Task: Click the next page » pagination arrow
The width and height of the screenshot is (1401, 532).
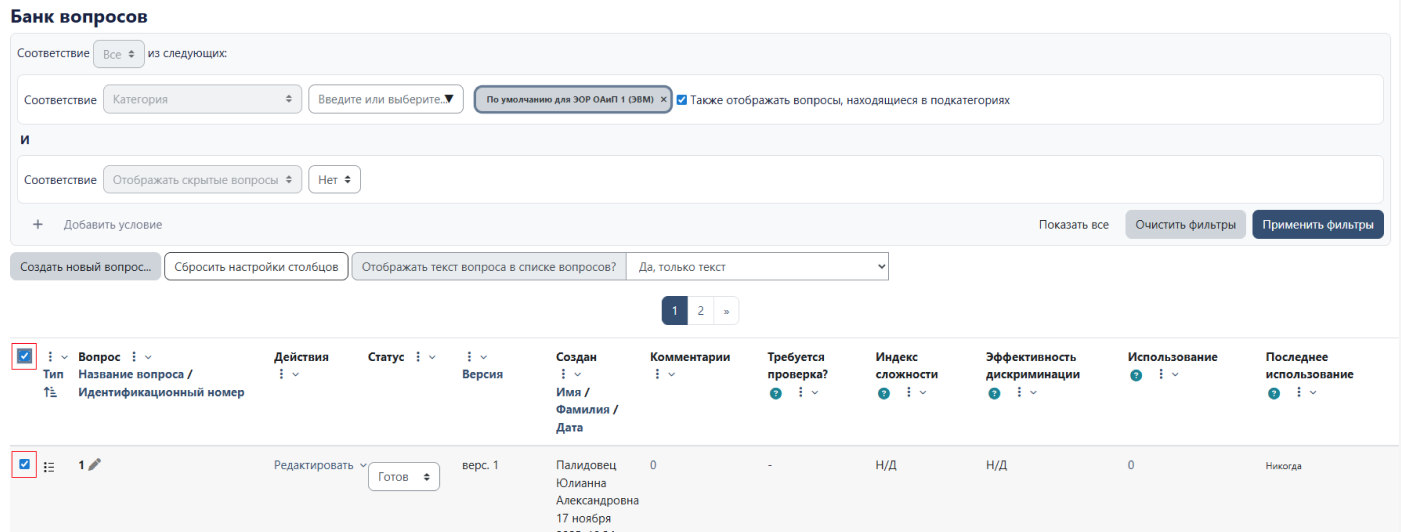Action: point(726,311)
